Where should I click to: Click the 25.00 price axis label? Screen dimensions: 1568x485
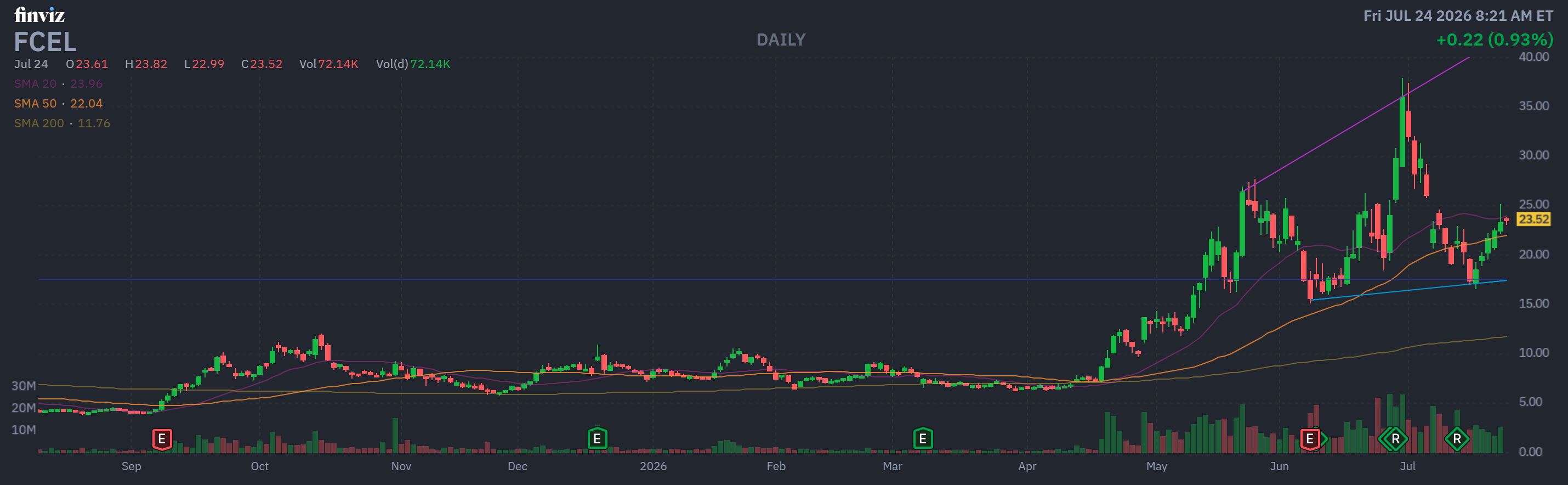click(x=1534, y=204)
